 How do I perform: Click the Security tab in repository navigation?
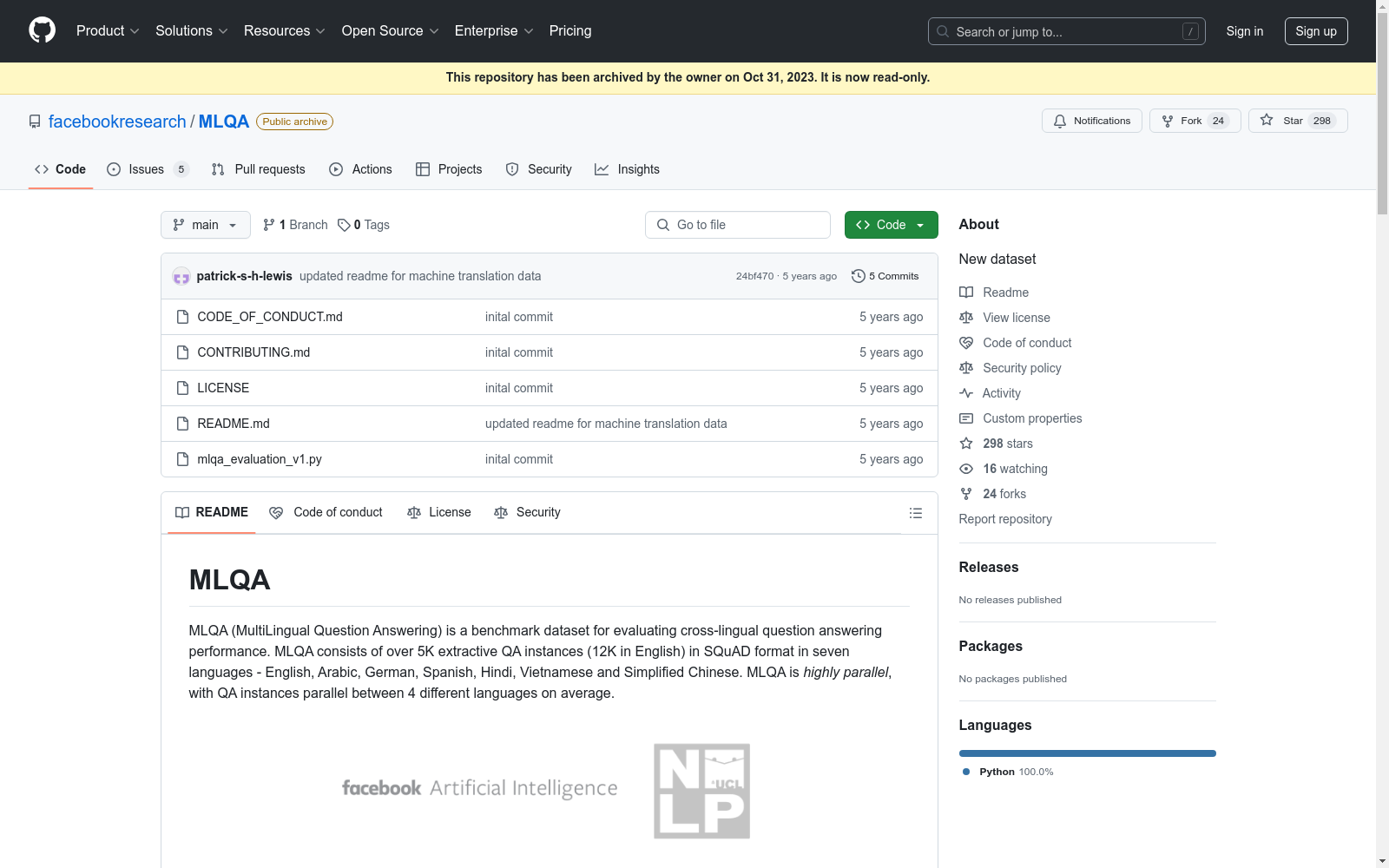[539, 169]
